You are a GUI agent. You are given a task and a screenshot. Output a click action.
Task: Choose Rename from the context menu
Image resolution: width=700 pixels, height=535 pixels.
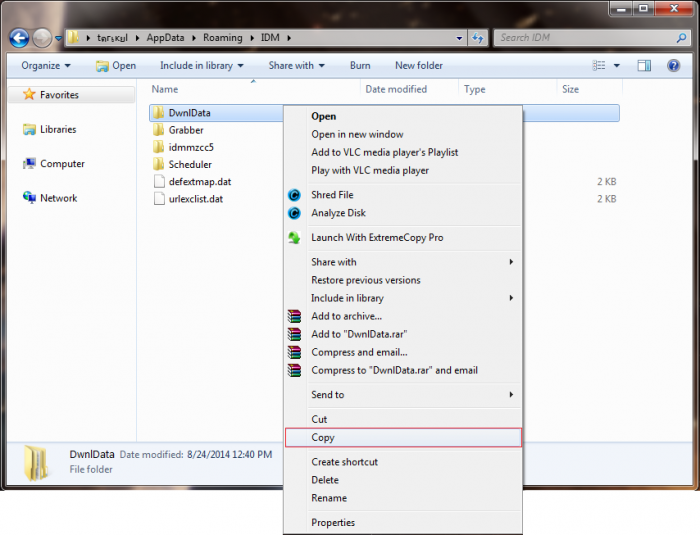click(329, 498)
